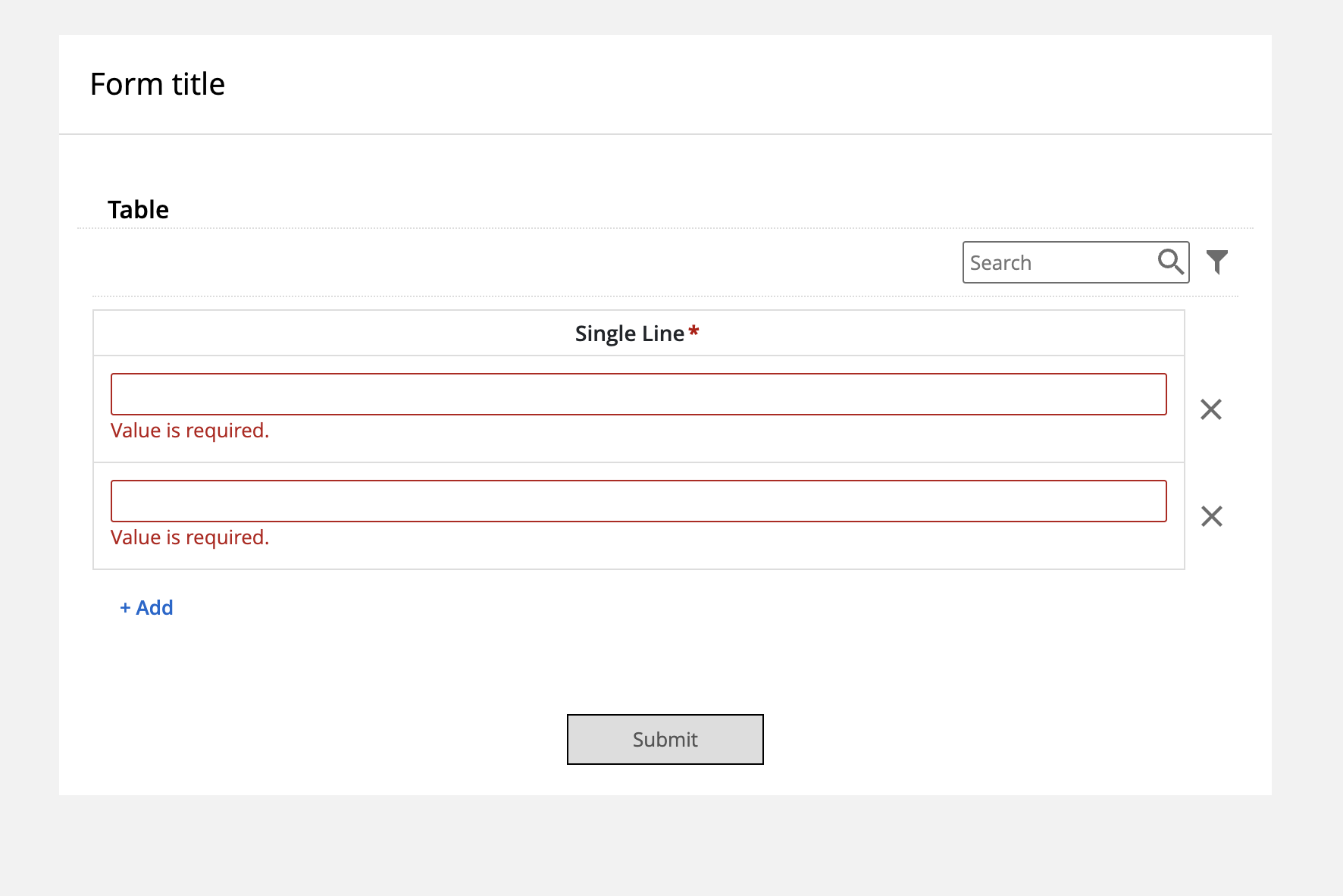Open the table filter funnel icon
Image resolution: width=1343 pixels, height=896 pixels.
(x=1216, y=262)
